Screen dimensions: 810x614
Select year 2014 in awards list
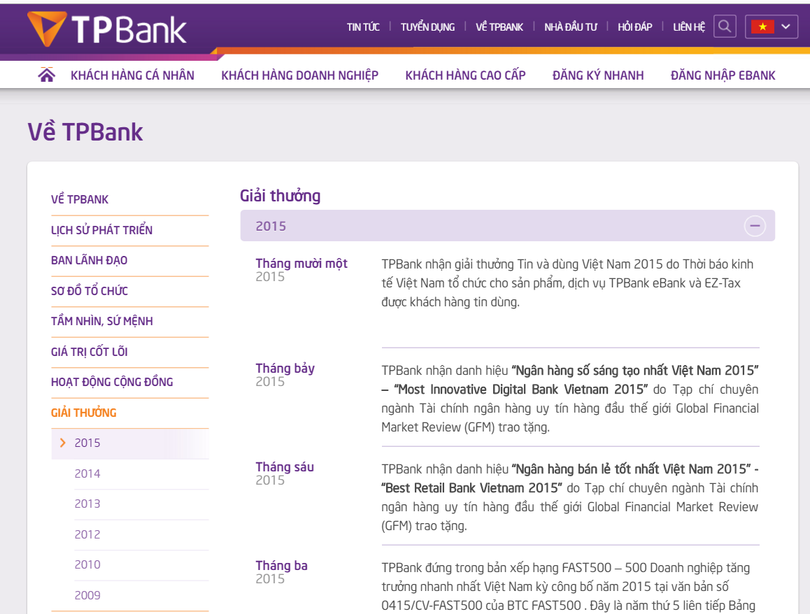point(87,474)
